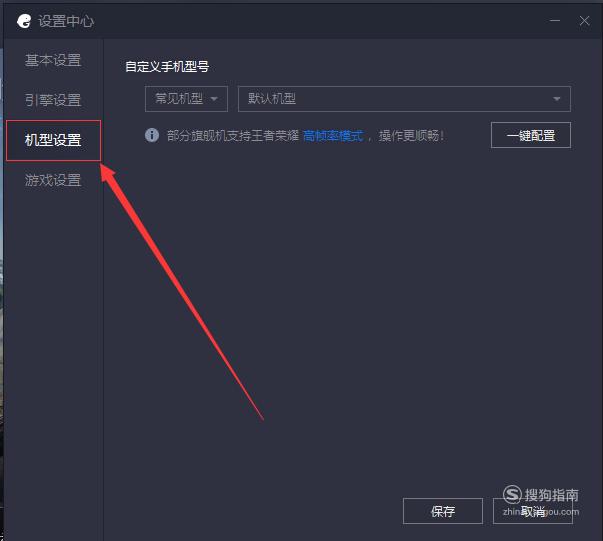Close the 设置中心 dialog with the X

point(584,20)
